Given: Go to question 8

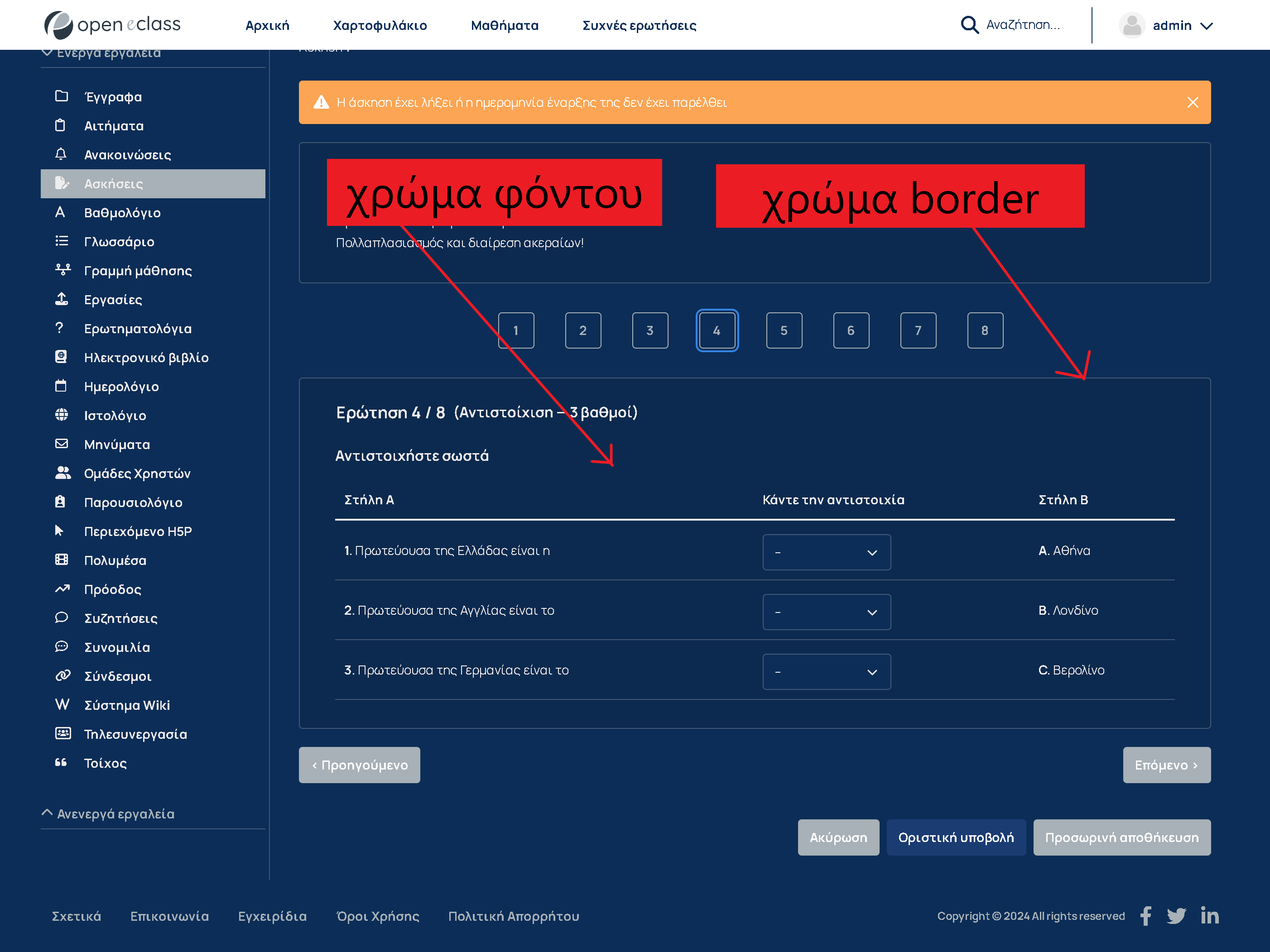Looking at the screenshot, I should tap(985, 330).
